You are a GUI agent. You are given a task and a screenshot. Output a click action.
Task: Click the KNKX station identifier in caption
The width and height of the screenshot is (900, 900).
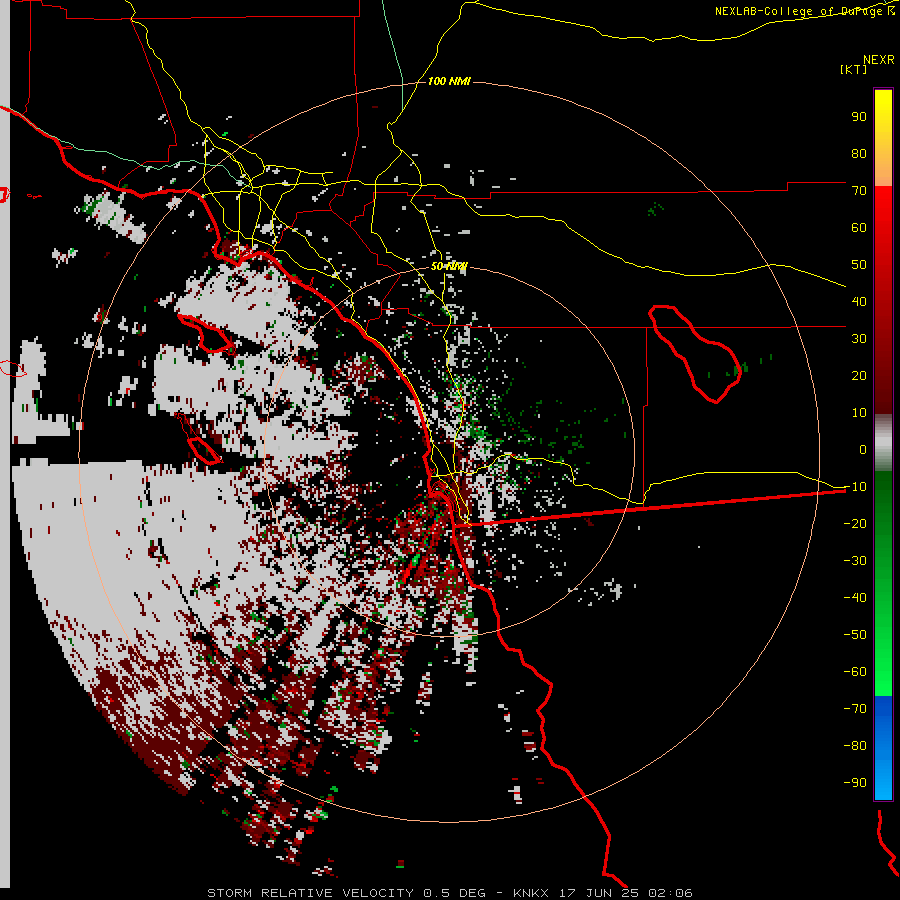point(531,893)
